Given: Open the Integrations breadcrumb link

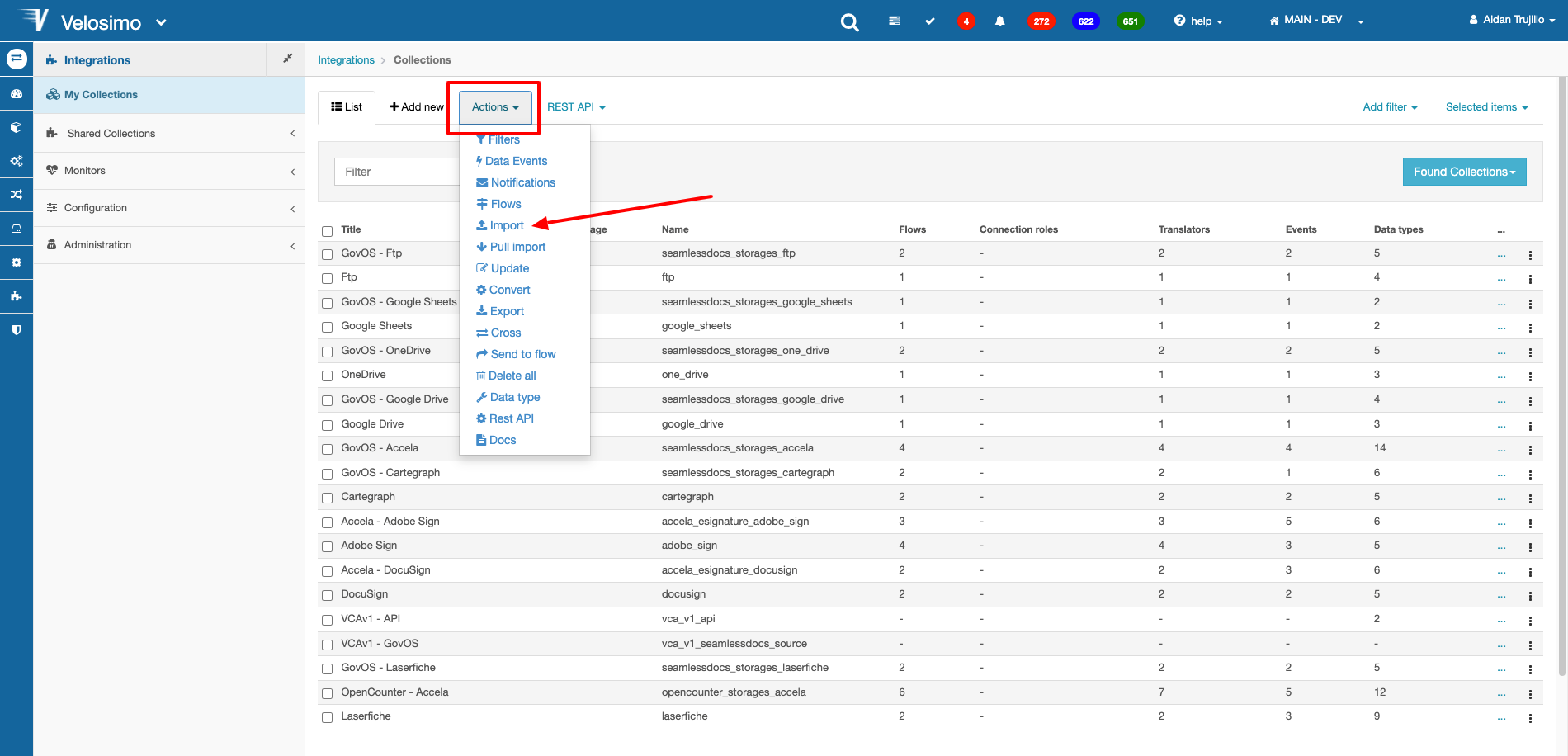Looking at the screenshot, I should [x=346, y=59].
